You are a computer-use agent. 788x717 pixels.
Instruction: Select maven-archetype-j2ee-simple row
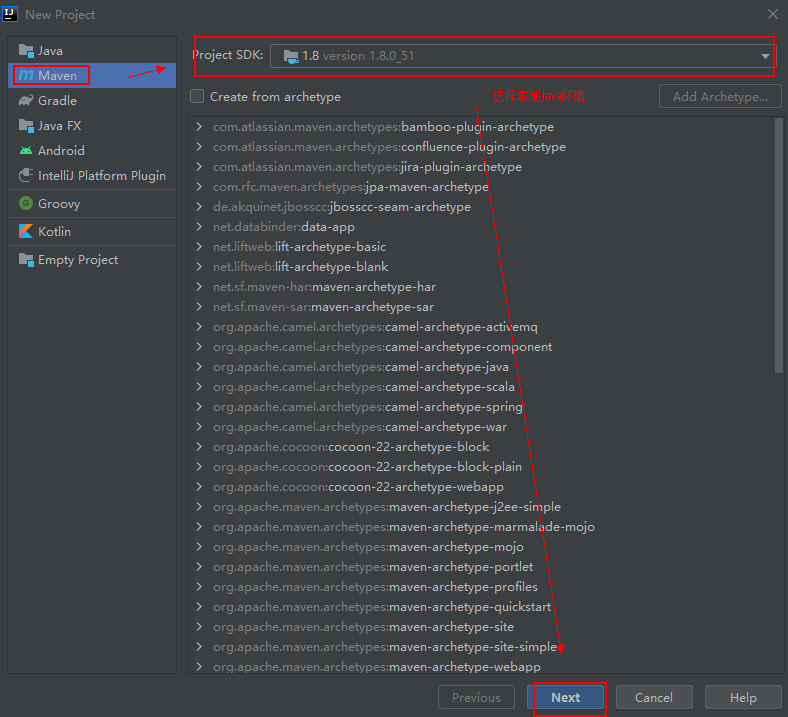482,506
